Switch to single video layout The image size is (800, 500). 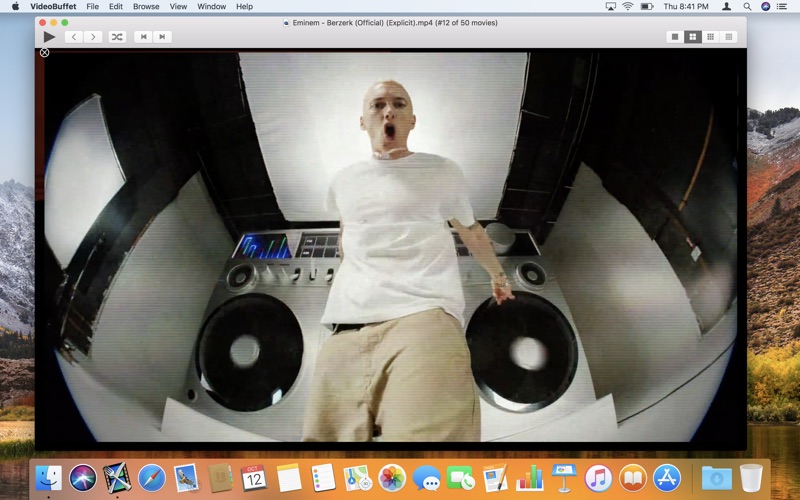click(675, 37)
